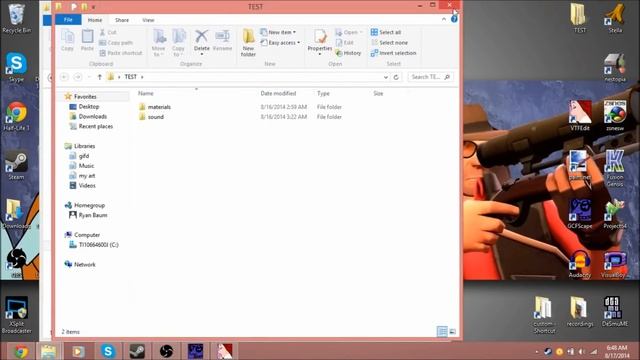Open the Move to button
This screenshot has width=640, height=360.
[158, 42]
